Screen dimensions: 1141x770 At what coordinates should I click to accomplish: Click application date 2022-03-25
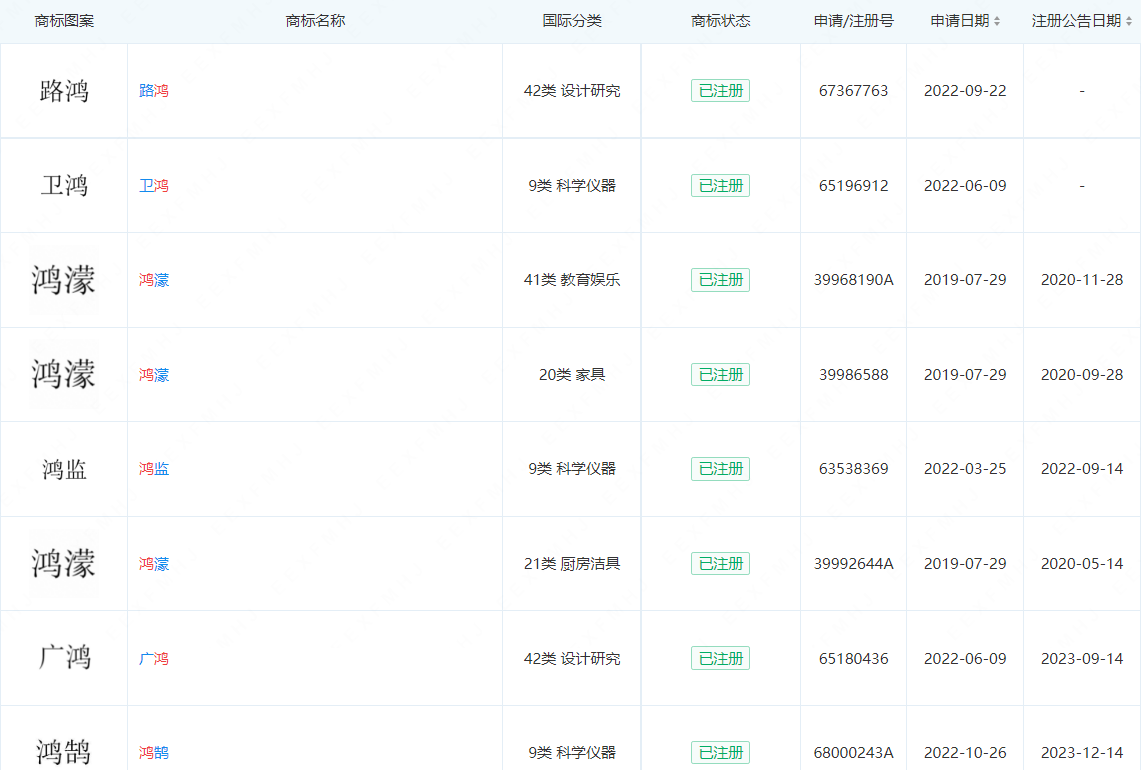965,469
